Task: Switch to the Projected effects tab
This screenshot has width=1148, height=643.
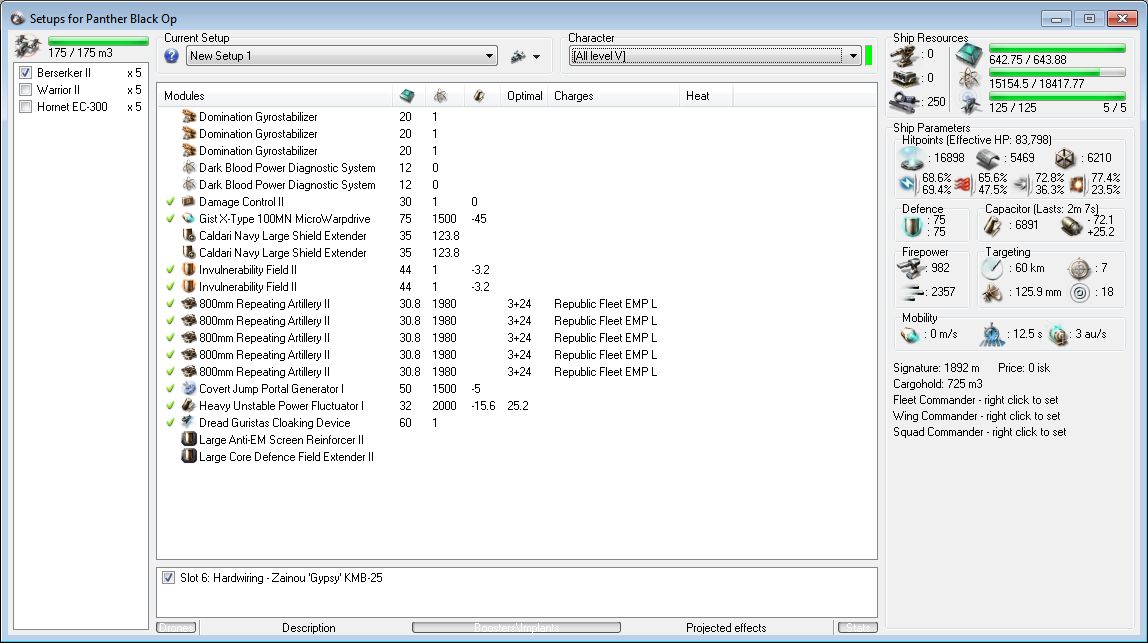Action: point(726,628)
